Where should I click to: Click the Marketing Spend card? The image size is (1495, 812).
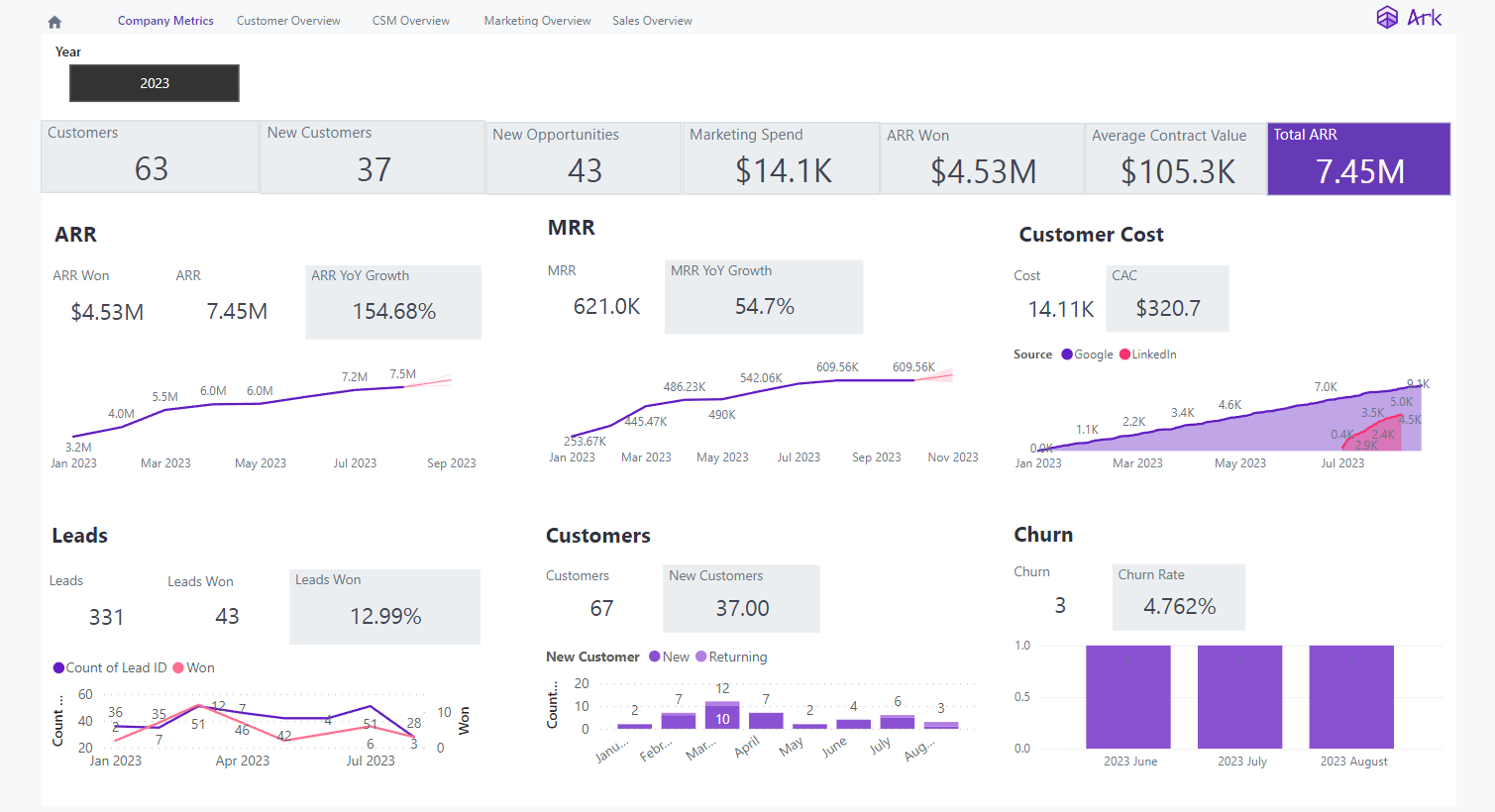tap(781, 157)
